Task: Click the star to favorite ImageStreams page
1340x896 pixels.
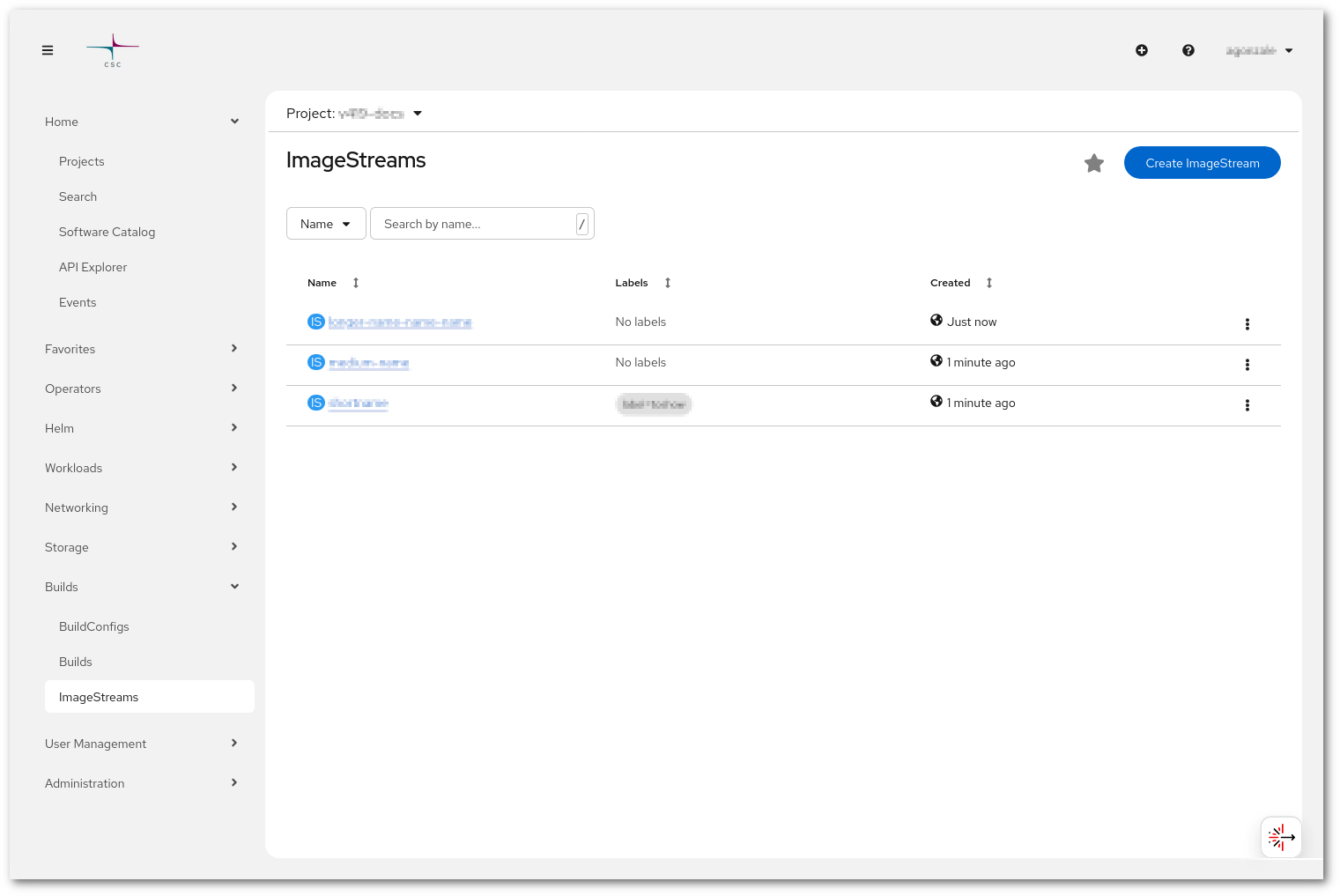Action: 1094,163
